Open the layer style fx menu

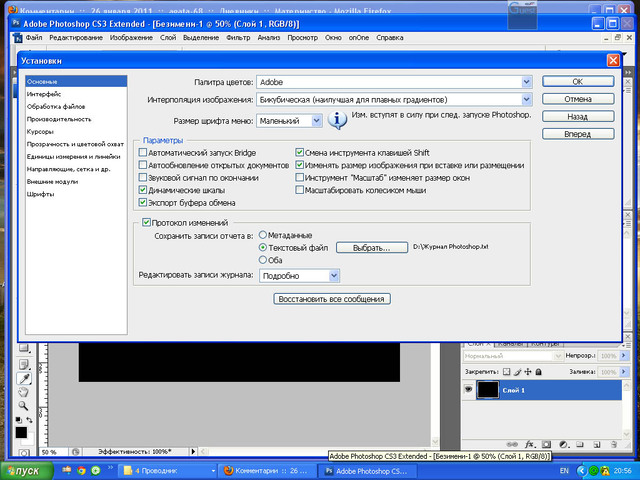coord(529,444)
